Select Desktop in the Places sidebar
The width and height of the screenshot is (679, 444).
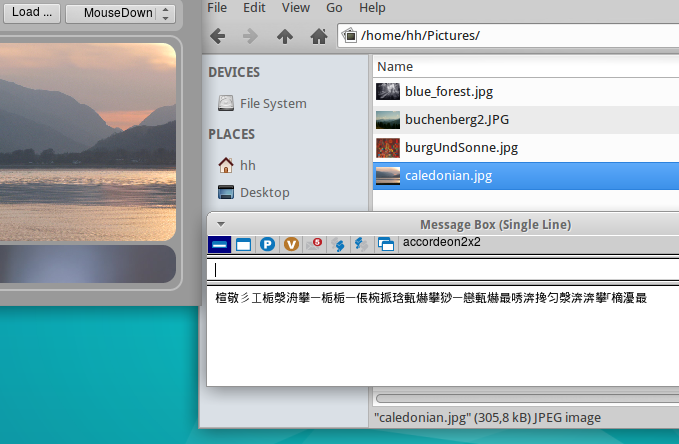click(264, 192)
